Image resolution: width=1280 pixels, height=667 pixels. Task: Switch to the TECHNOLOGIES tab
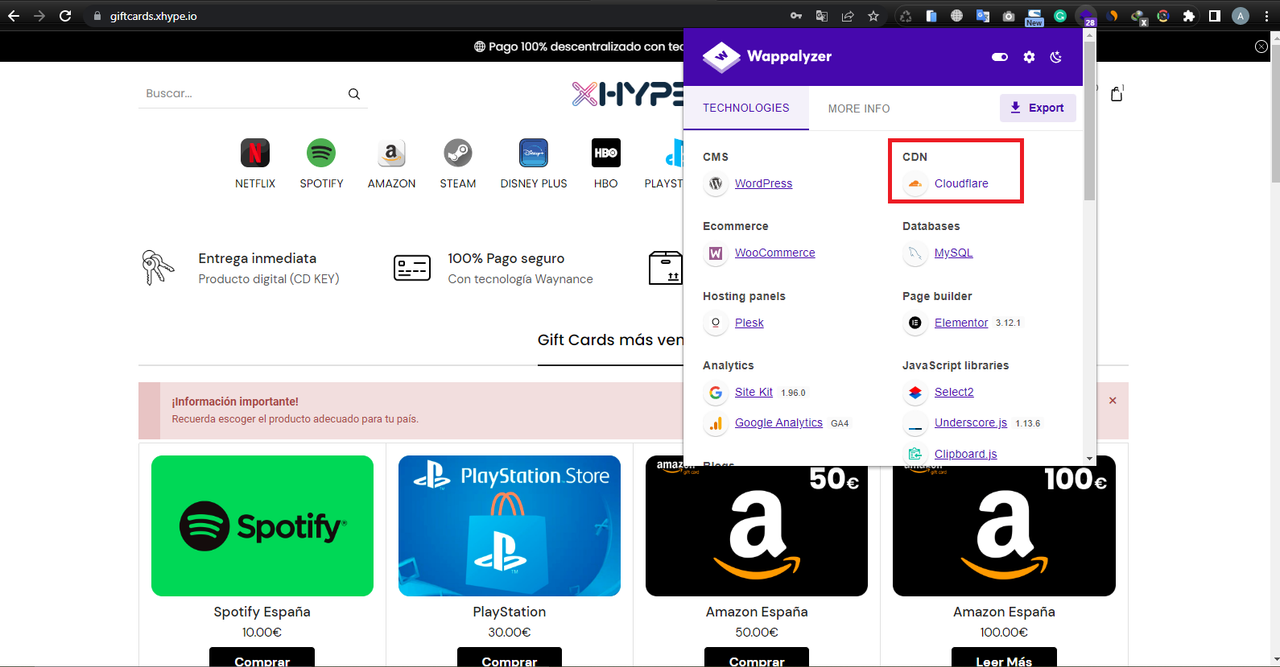click(x=746, y=108)
